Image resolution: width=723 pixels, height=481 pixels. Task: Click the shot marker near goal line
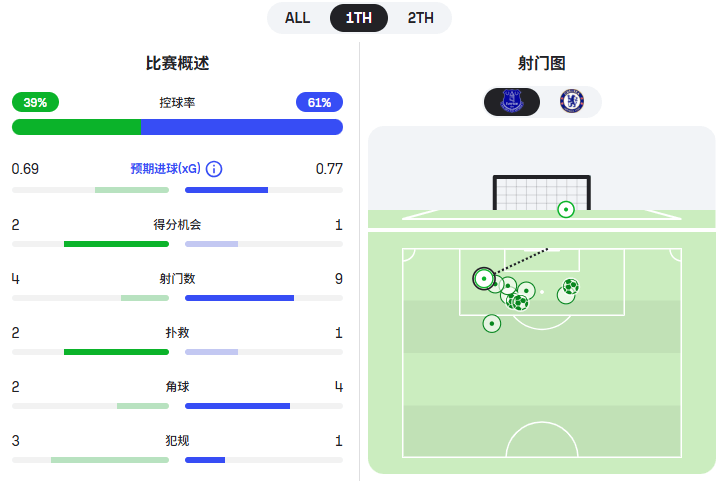coord(566,209)
